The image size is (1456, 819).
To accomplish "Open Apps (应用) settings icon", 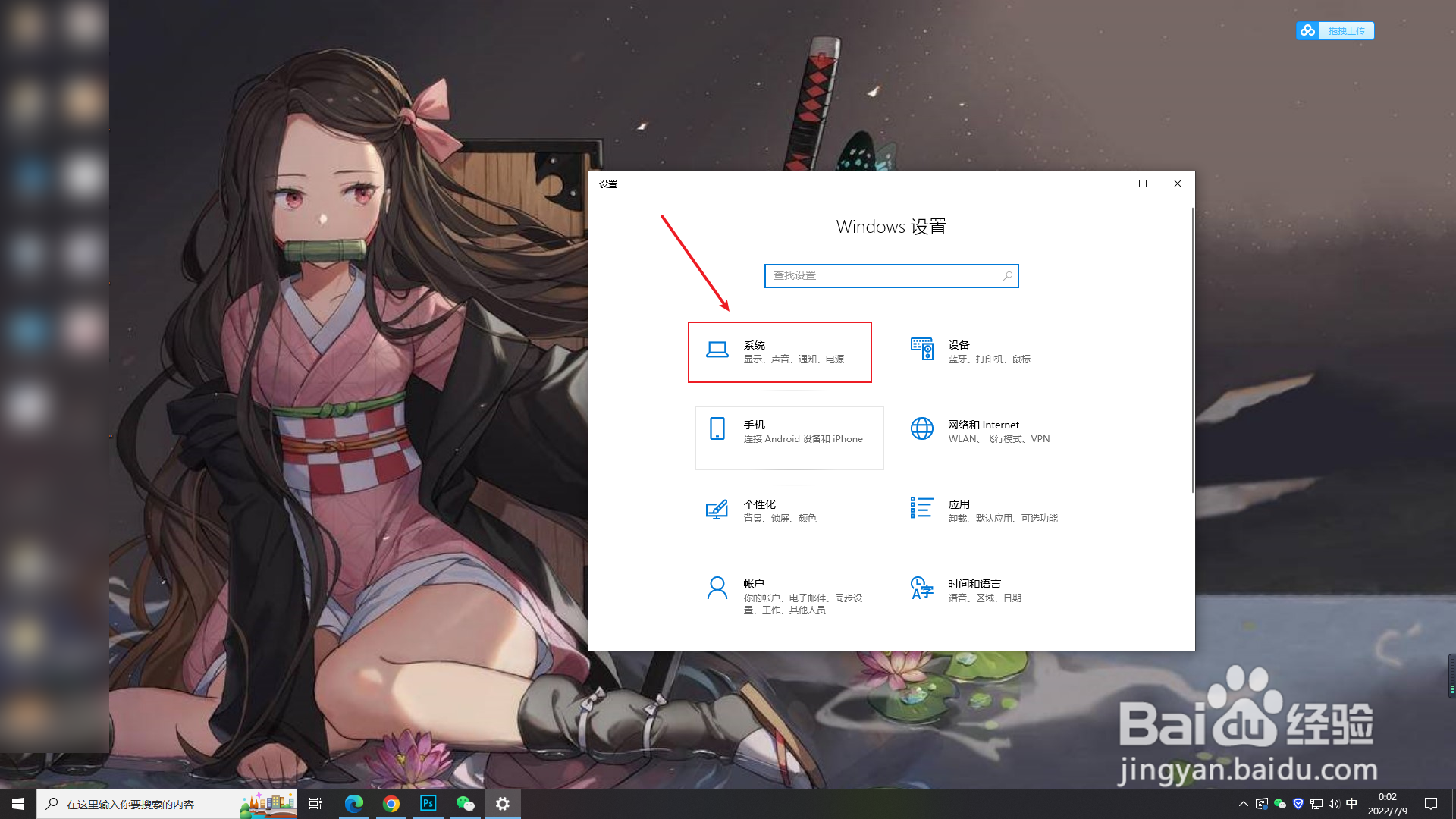I will pos(921,507).
